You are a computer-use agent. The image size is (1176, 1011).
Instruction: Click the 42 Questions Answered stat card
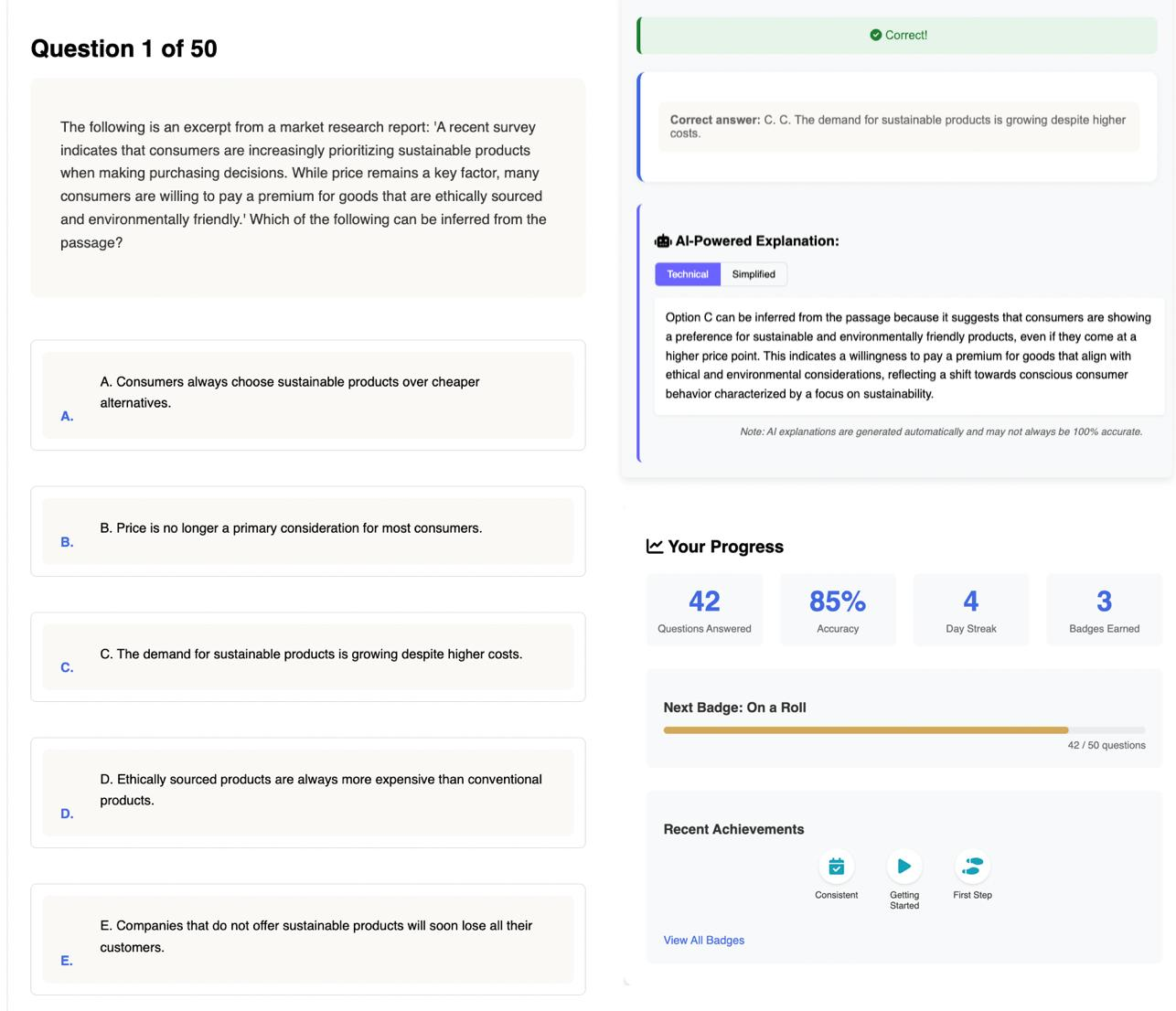point(704,611)
